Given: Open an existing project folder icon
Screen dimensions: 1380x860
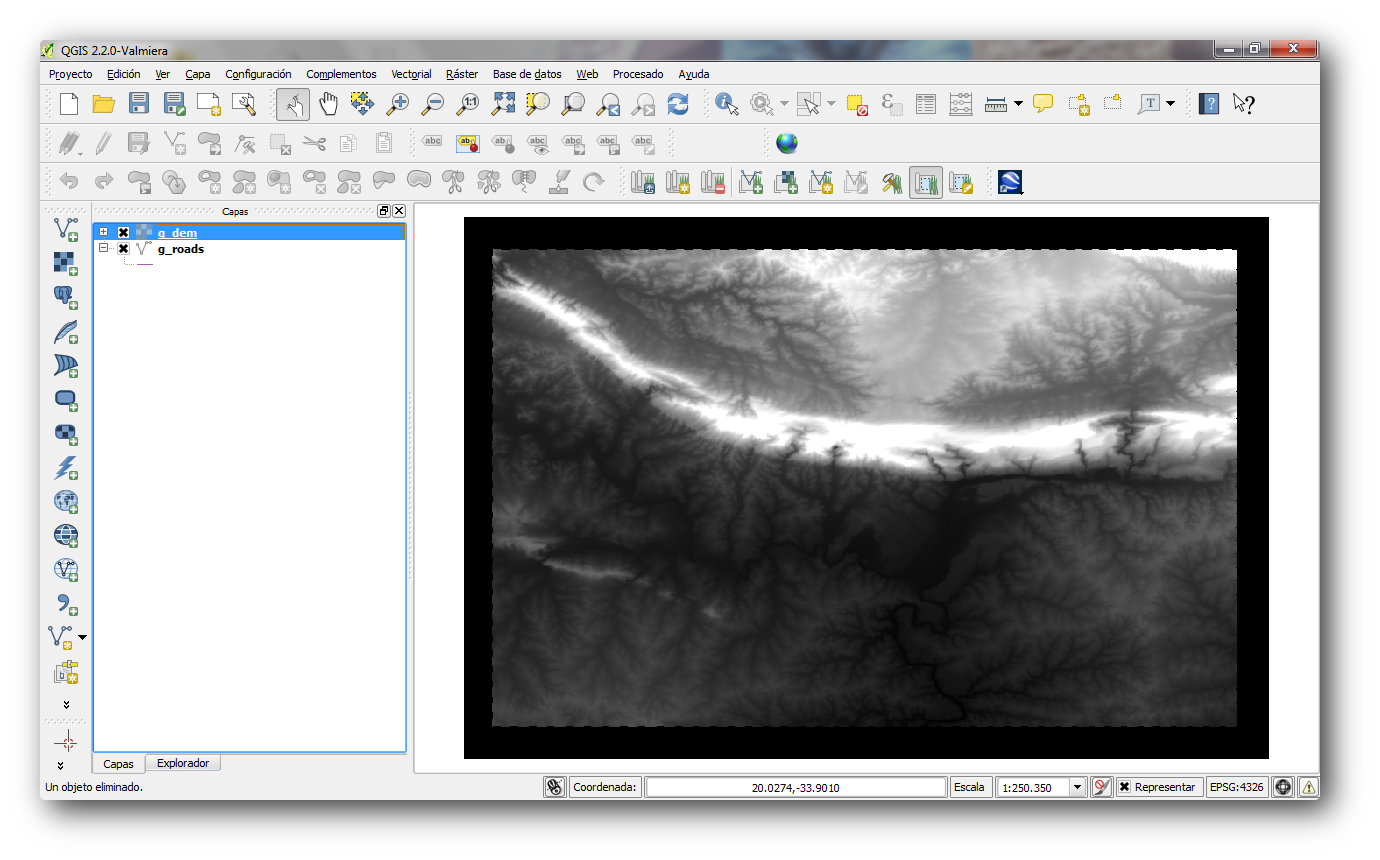Looking at the screenshot, I should [104, 103].
